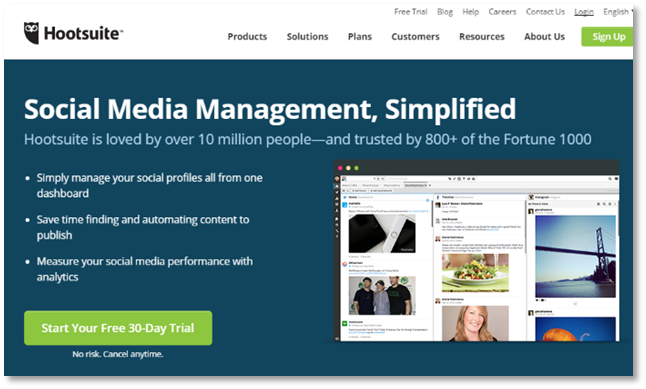
Task: Click the yellow dot in dashboard mockup window
Action: [348, 168]
